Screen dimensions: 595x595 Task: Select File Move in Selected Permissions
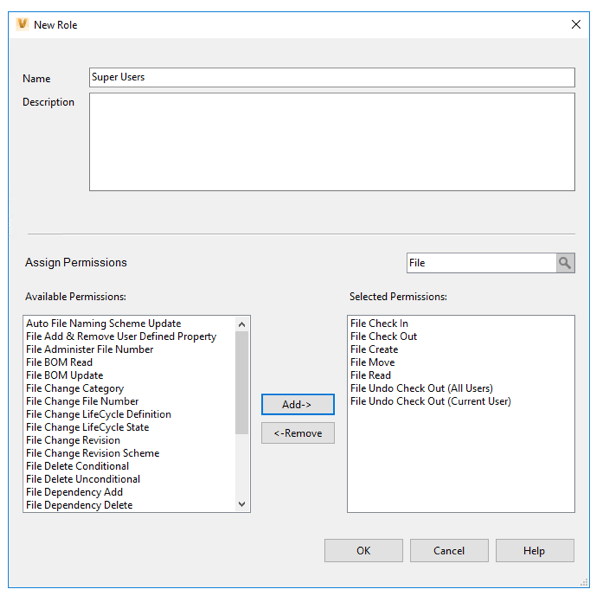372,362
